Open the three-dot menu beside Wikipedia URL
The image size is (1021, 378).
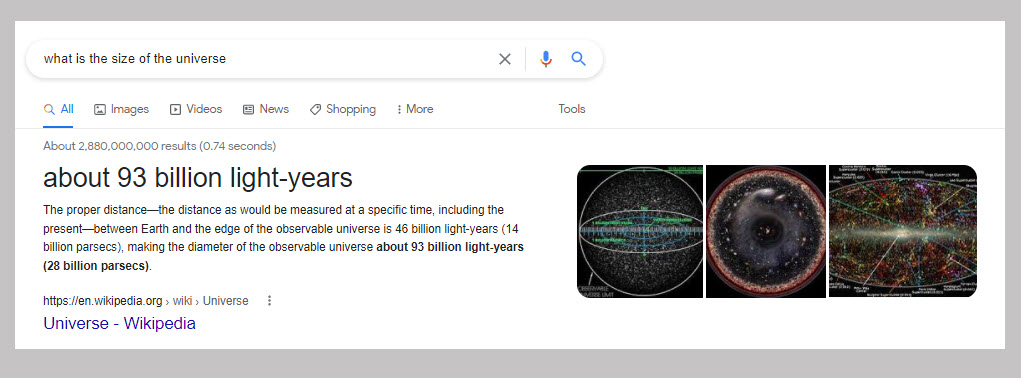click(x=270, y=301)
